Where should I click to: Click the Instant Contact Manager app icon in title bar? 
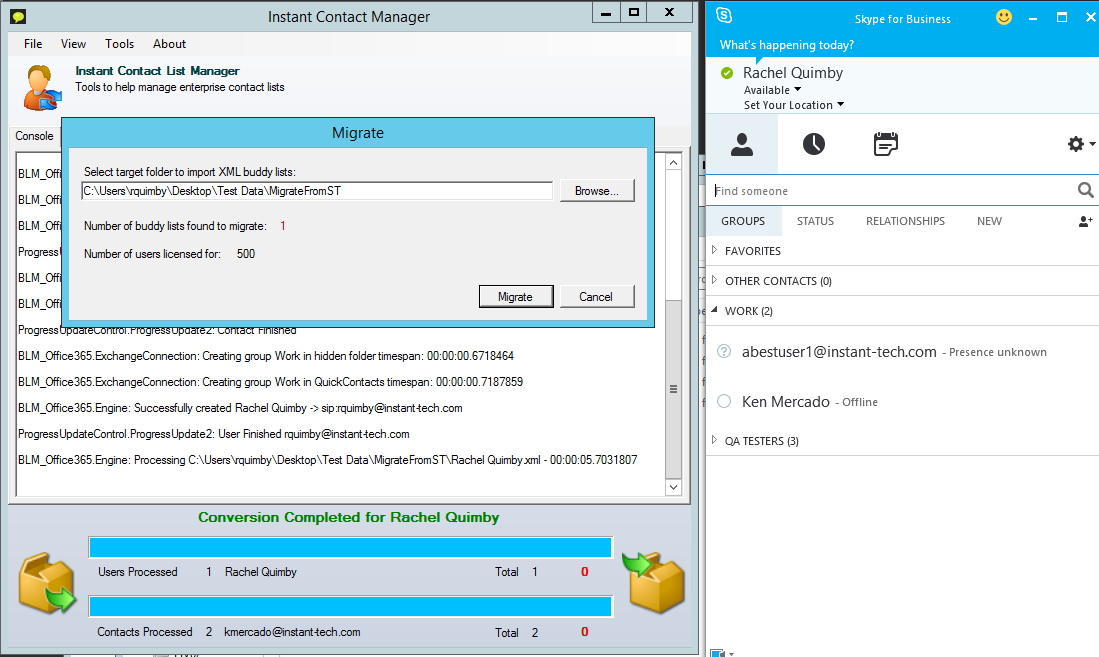click(x=18, y=16)
